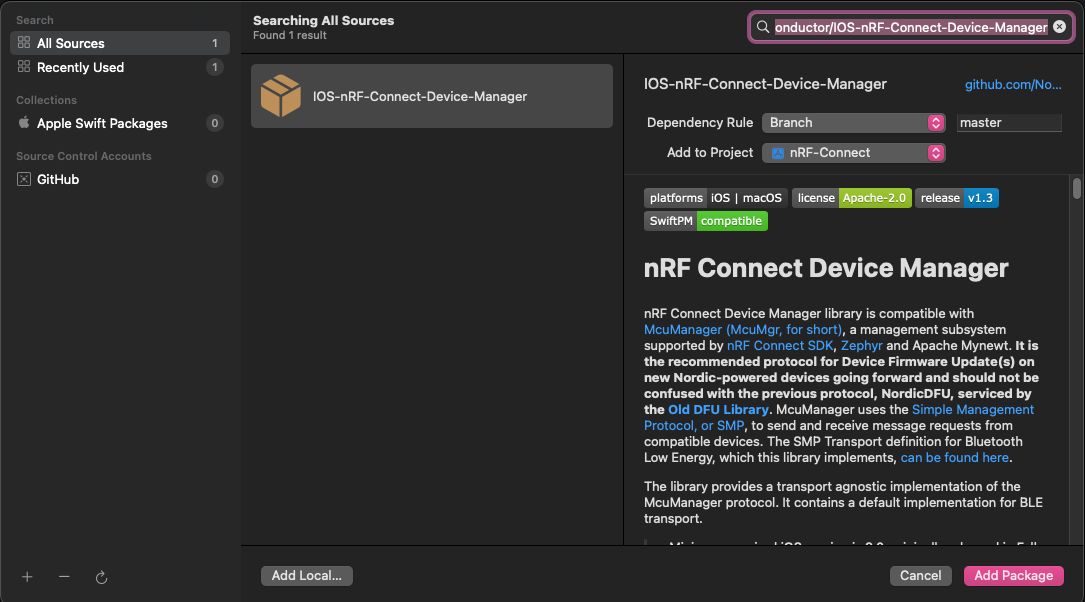1085x602 pixels.
Task: Click the Add Local... button
Action: tap(307, 576)
